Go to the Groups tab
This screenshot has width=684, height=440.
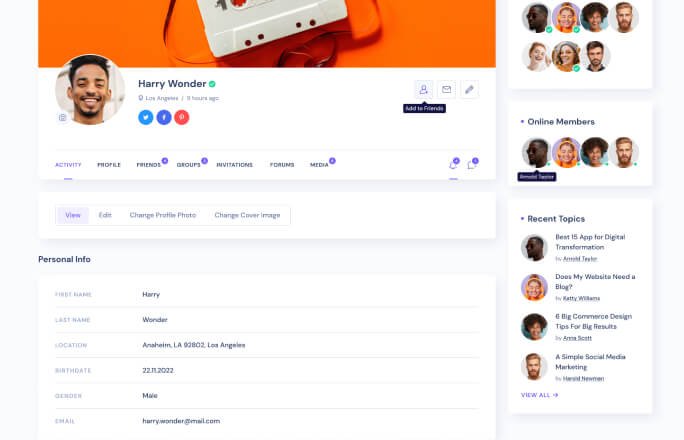coord(188,165)
